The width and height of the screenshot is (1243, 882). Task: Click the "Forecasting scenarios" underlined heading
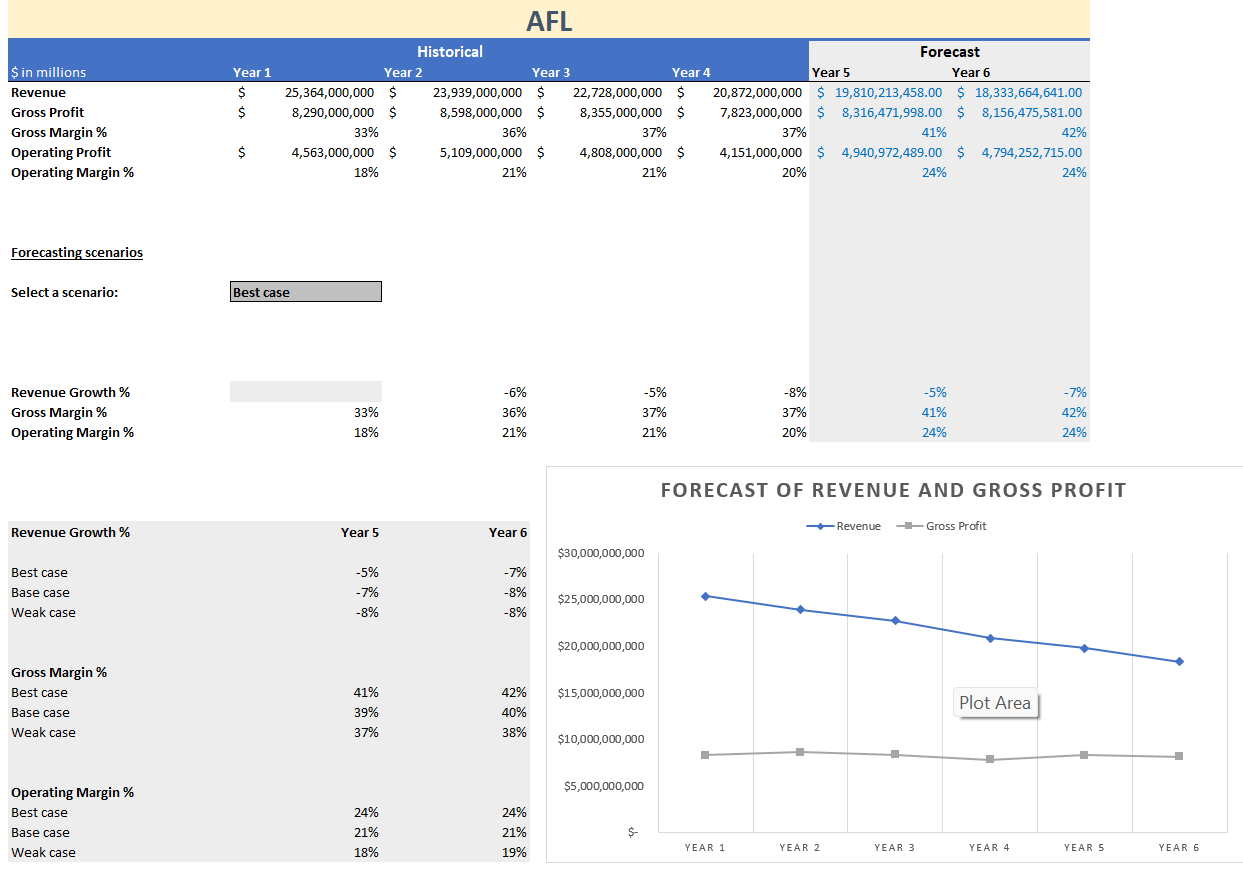click(x=76, y=252)
